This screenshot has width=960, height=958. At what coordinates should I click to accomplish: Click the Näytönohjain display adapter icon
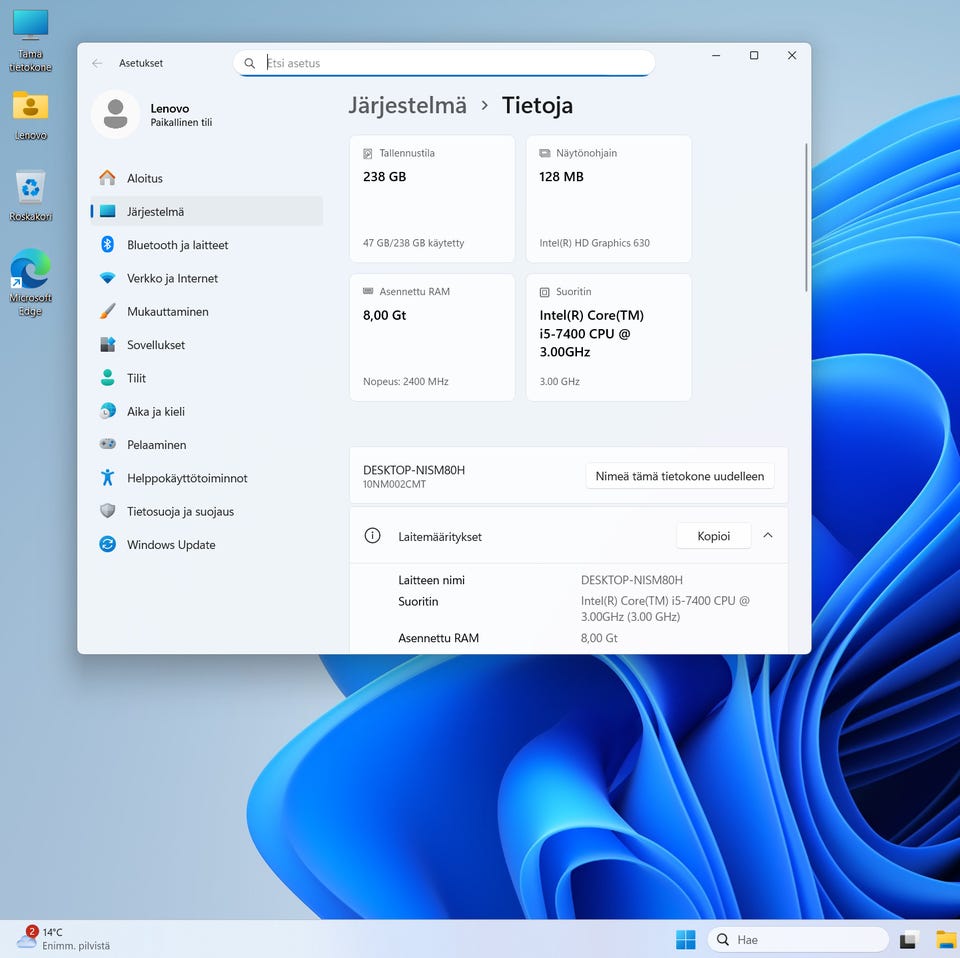(x=544, y=153)
